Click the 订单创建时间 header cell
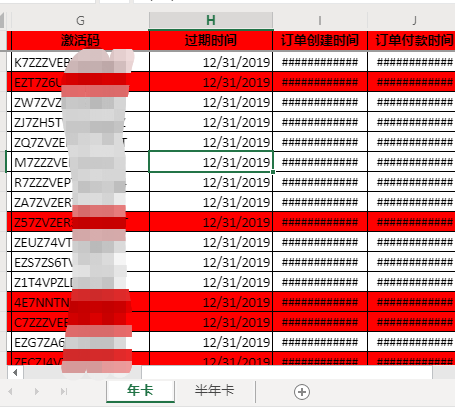Image resolution: width=455 pixels, height=410 pixels. 320,40
